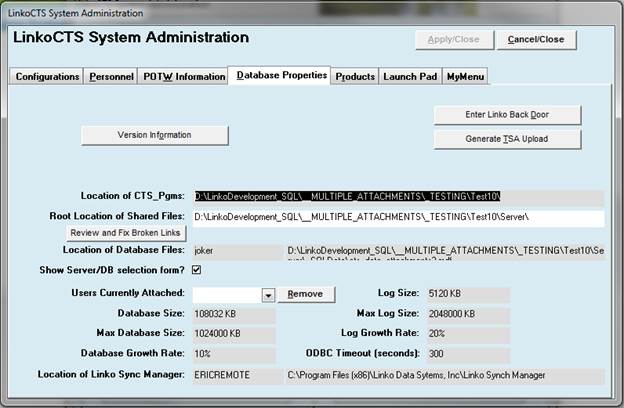Switch to the Configurations tab
This screenshot has width=624, height=408.
point(47,76)
